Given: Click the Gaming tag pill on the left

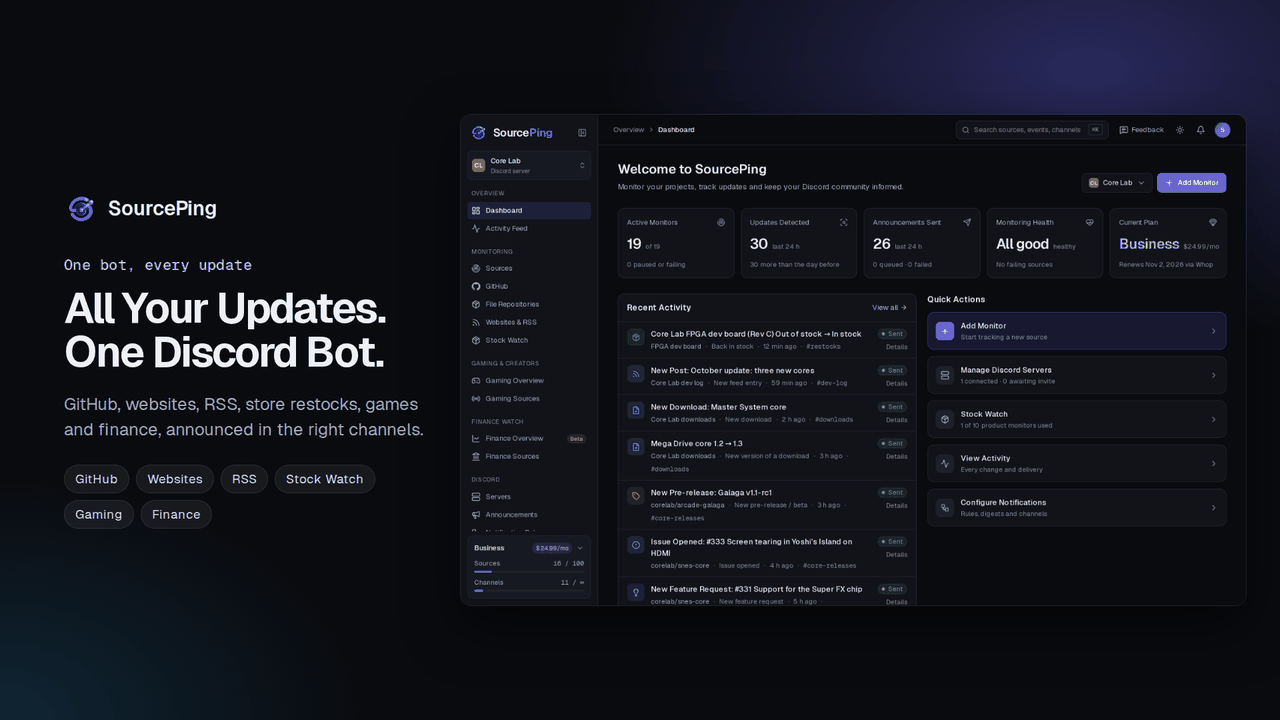Looking at the screenshot, I should pyautogui.click(x=99, y=514).
